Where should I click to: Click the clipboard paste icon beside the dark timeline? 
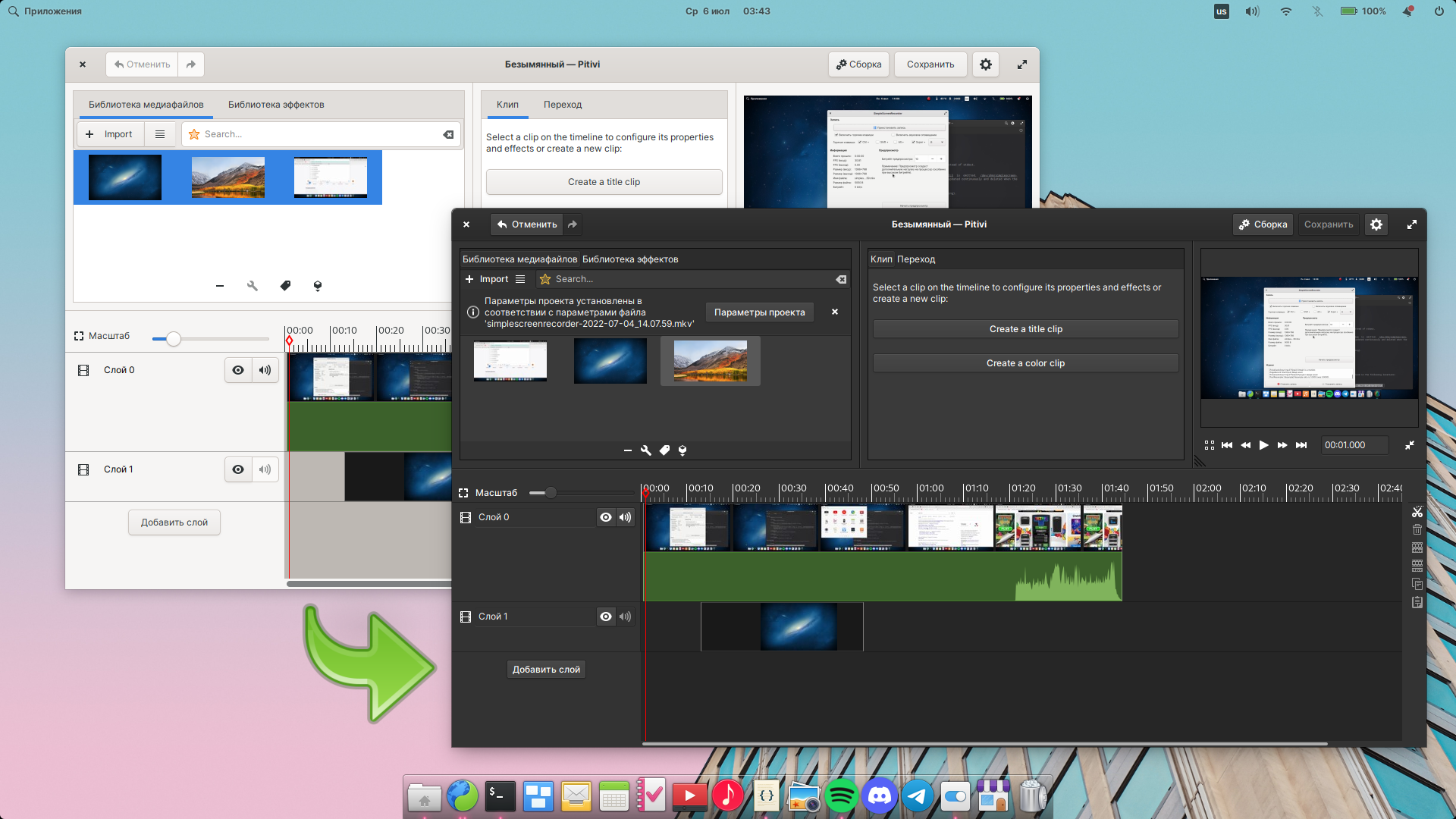tap(1417, 602)
